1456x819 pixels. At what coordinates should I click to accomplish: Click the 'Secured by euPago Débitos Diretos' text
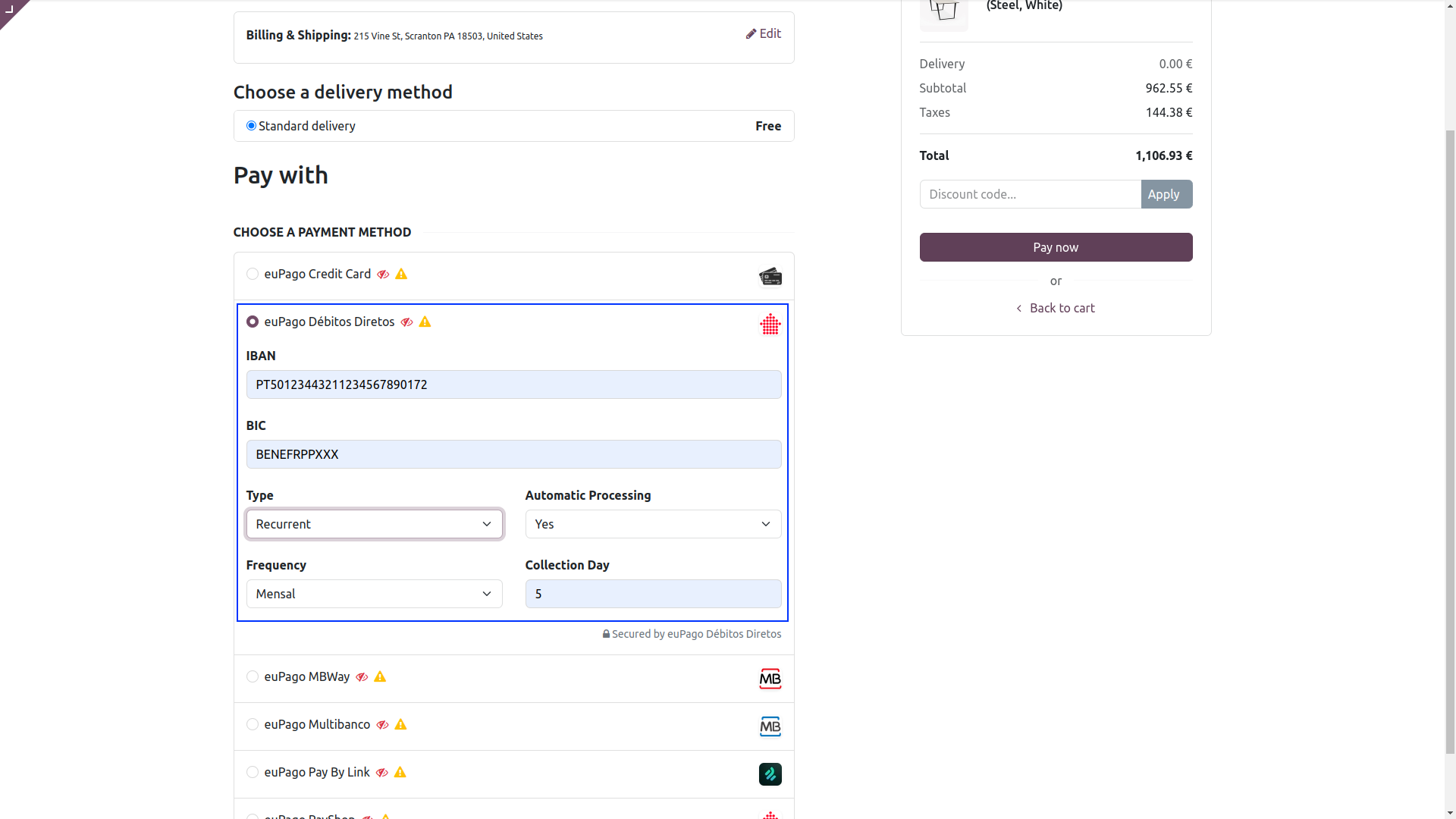click(696, 634)
